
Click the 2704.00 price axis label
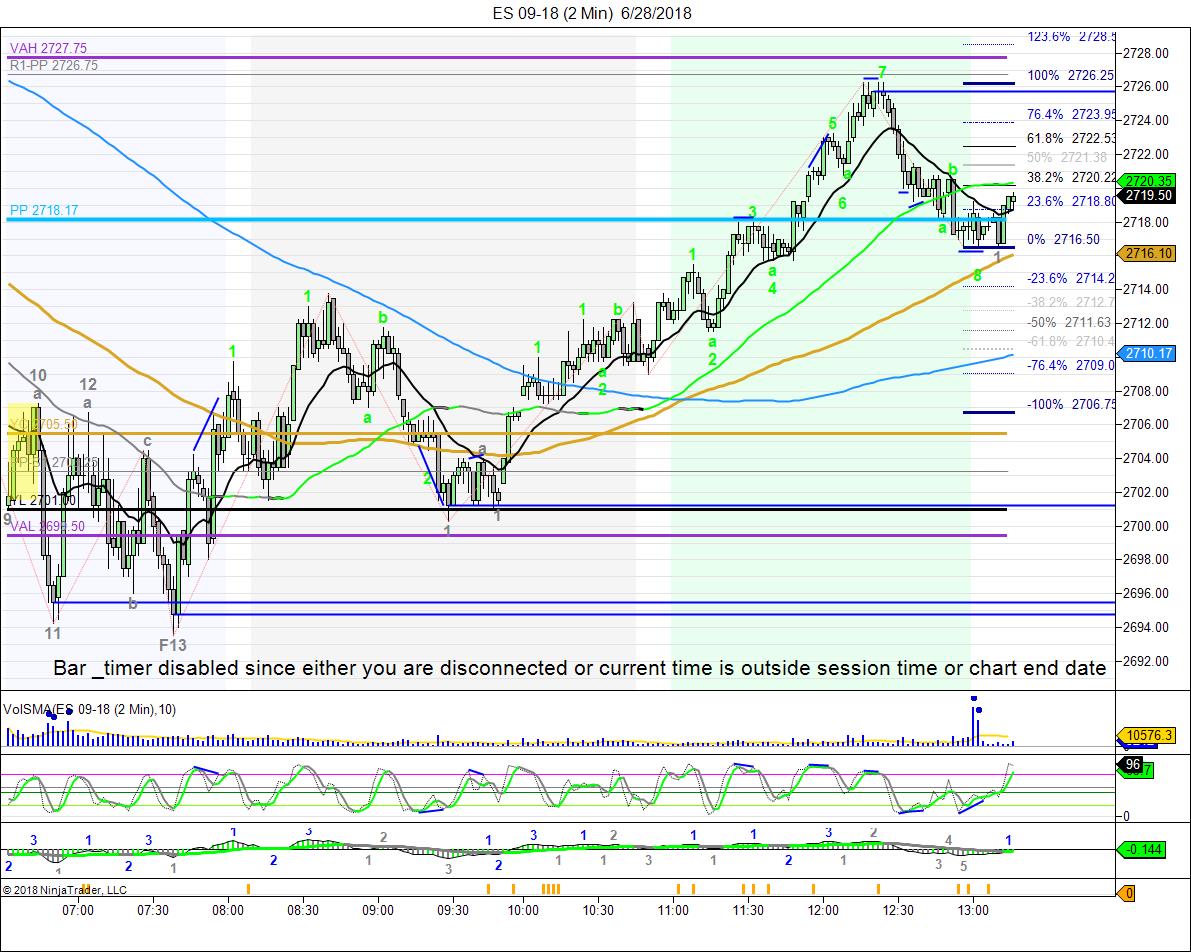click(x=1145, y=458)
